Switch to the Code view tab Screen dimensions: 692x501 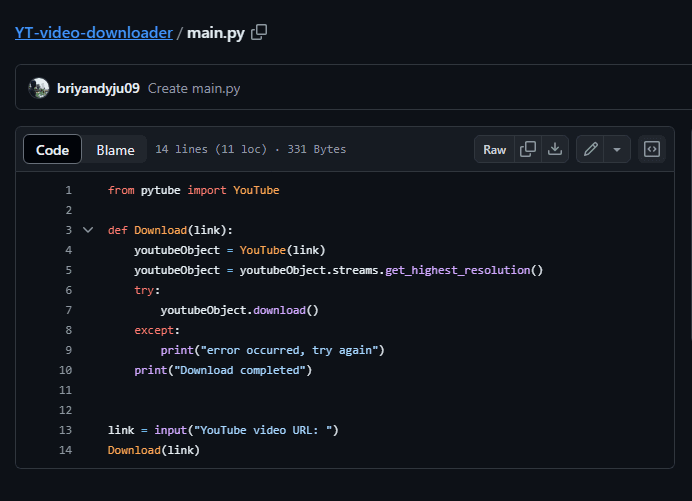click(52, 150)
